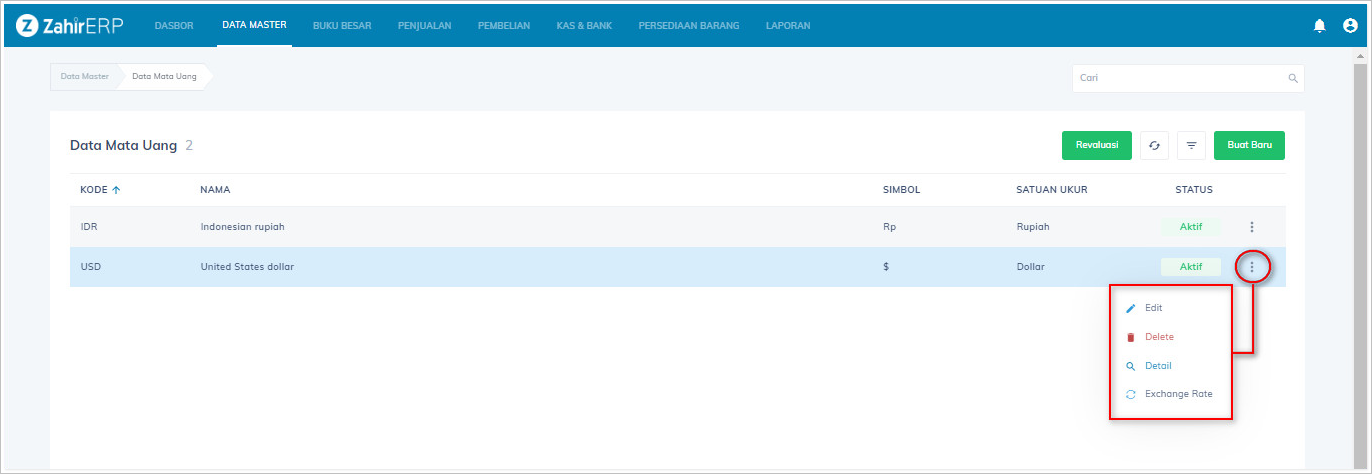Image resolution: width=1372 pixels, height=474 pixels.
Task: Choose Delete in the context menu
Action: click(1159, 337)
